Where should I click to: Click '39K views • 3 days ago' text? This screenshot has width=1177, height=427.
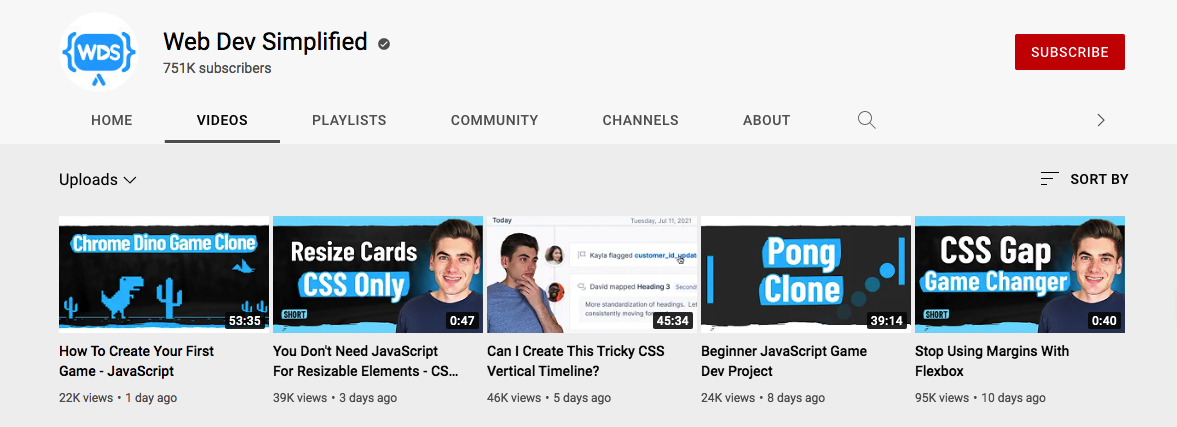coord(335,398)
